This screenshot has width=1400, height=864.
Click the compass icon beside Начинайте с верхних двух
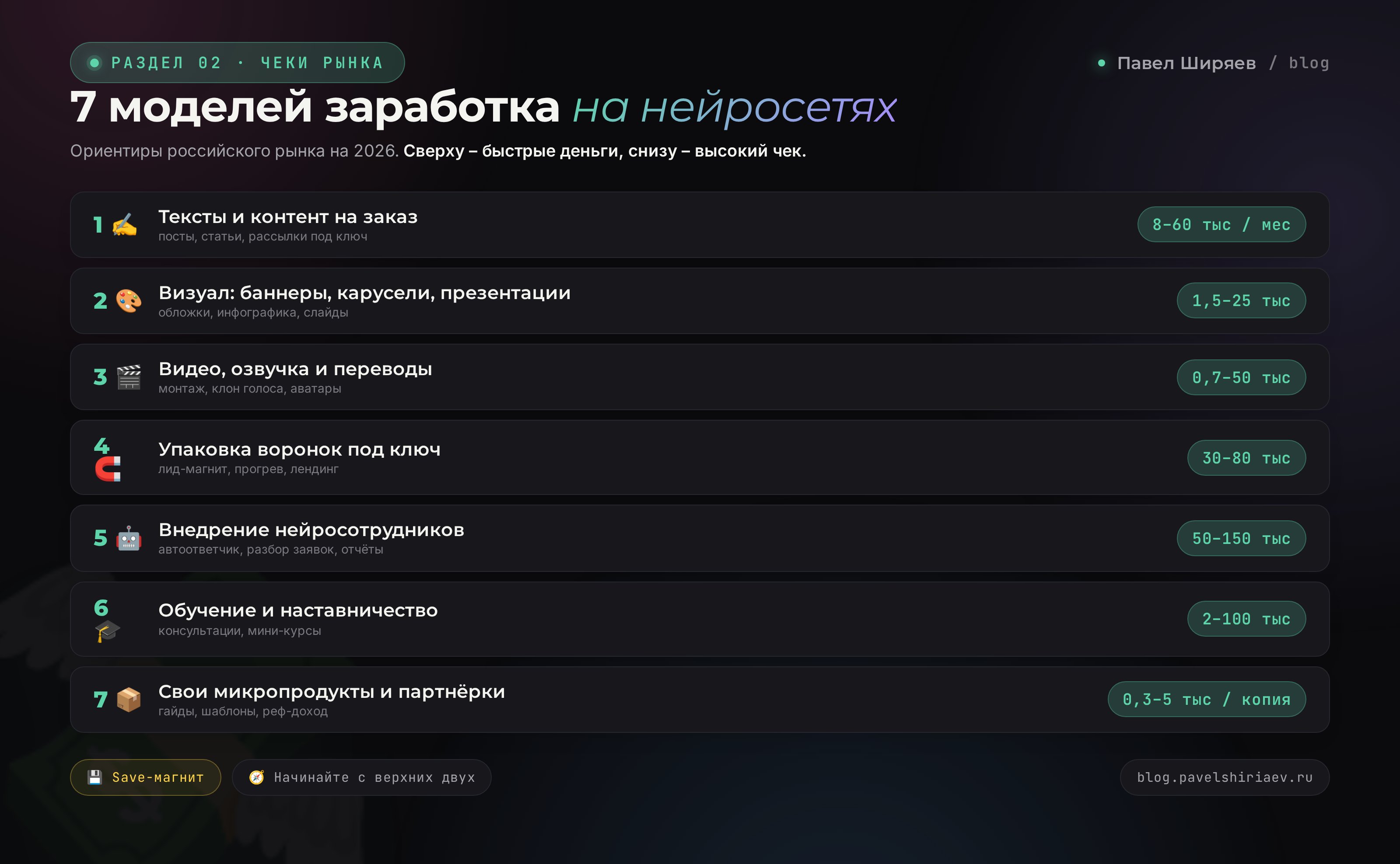(x=257, y=777)
